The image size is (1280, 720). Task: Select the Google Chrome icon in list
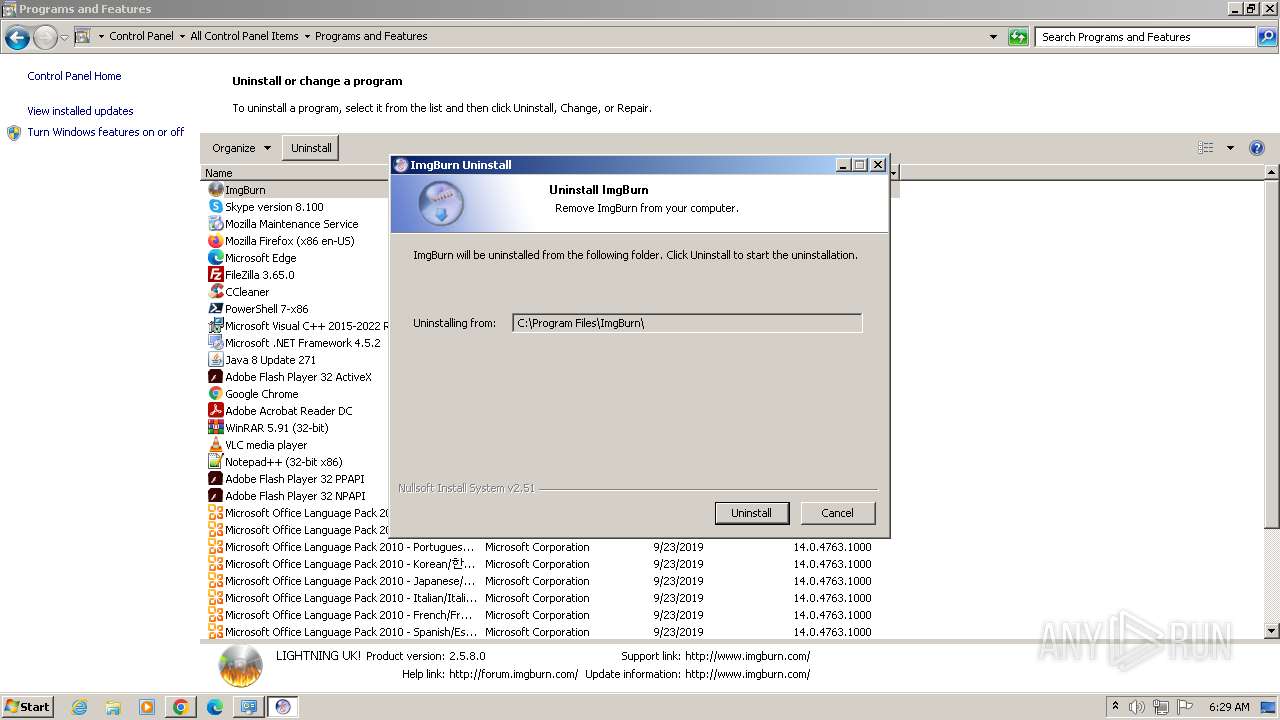coord(215,394)
